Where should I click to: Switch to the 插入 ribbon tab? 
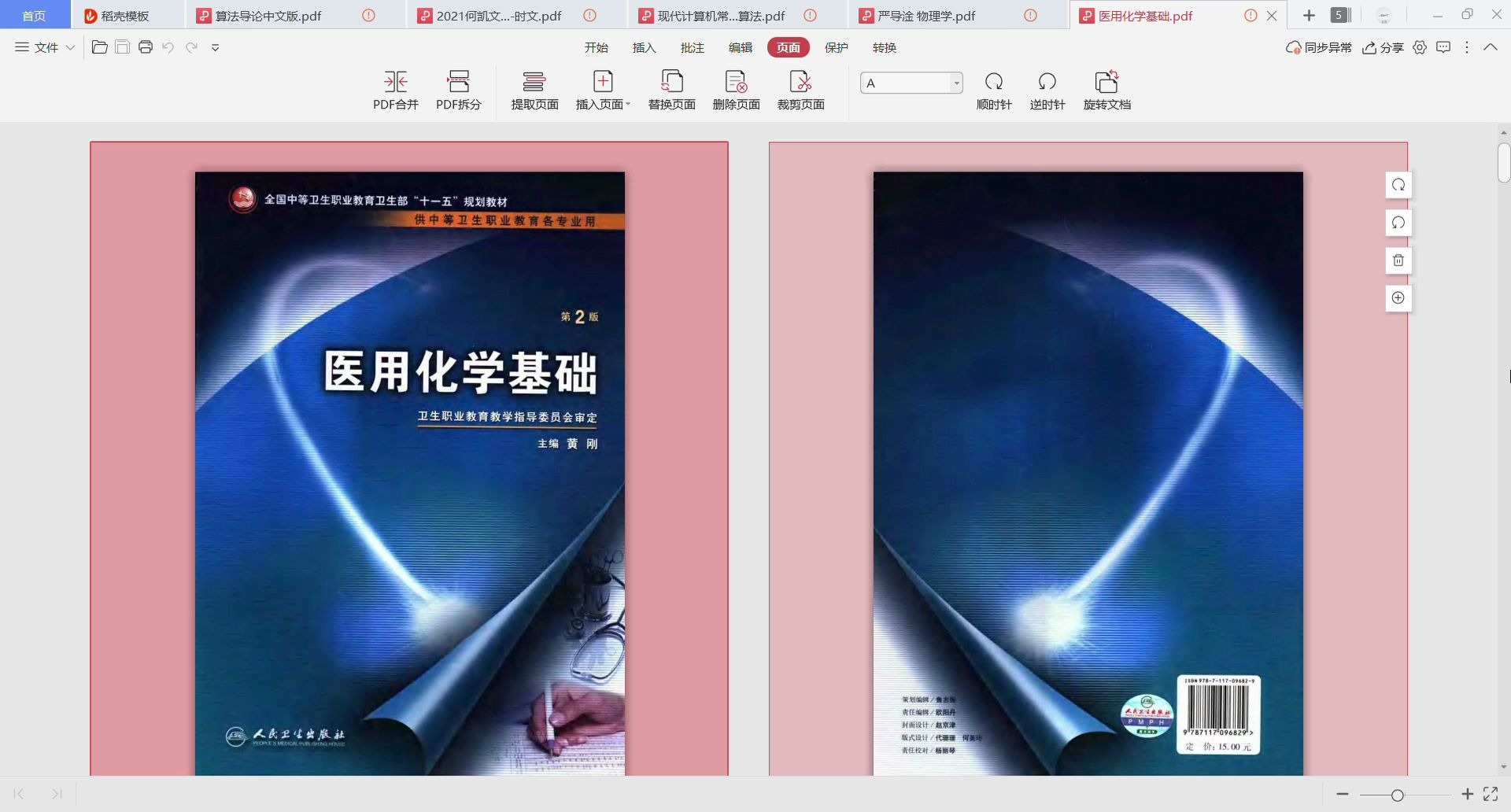644,47
